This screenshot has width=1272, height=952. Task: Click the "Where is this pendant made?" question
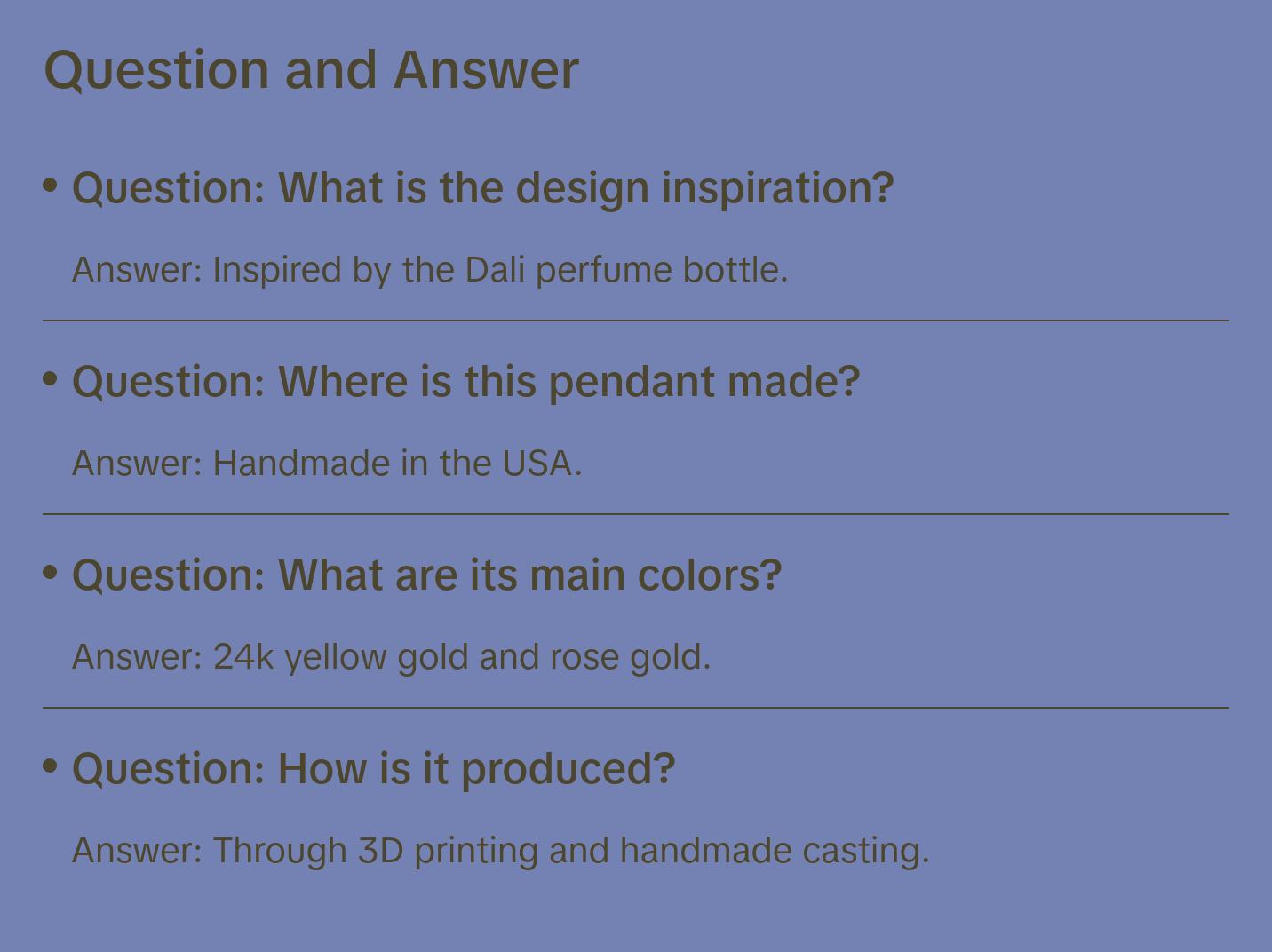(465, 382)
